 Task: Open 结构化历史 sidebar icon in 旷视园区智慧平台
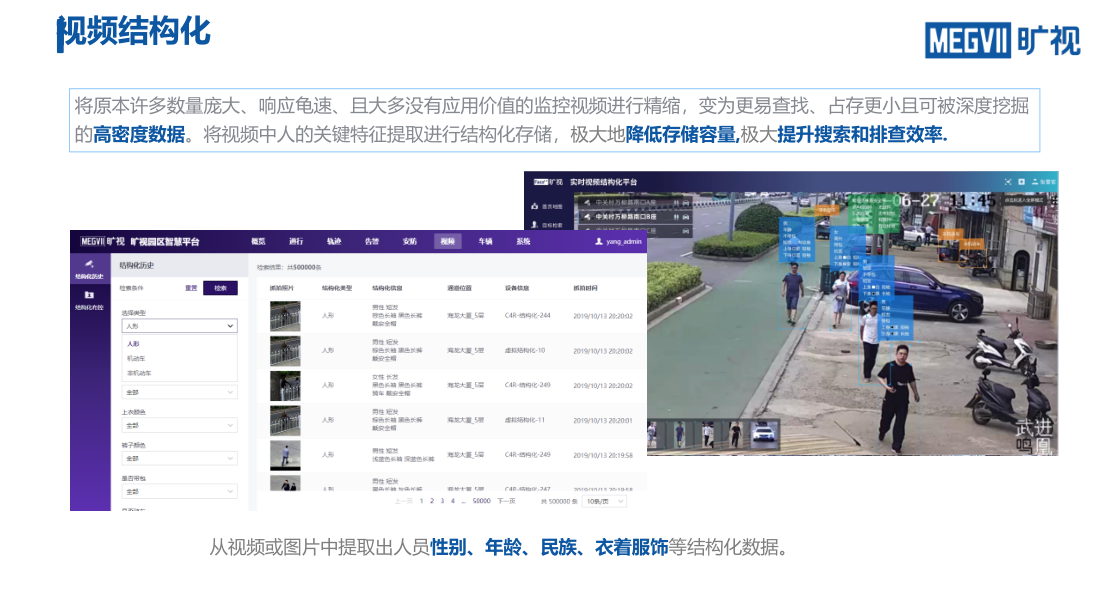click(89, 264)
